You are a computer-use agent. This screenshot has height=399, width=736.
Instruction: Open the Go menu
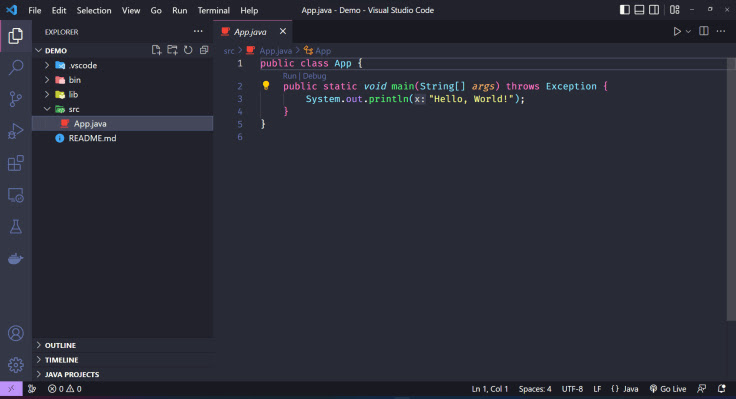pyautogui.click(x=156, y=10)
